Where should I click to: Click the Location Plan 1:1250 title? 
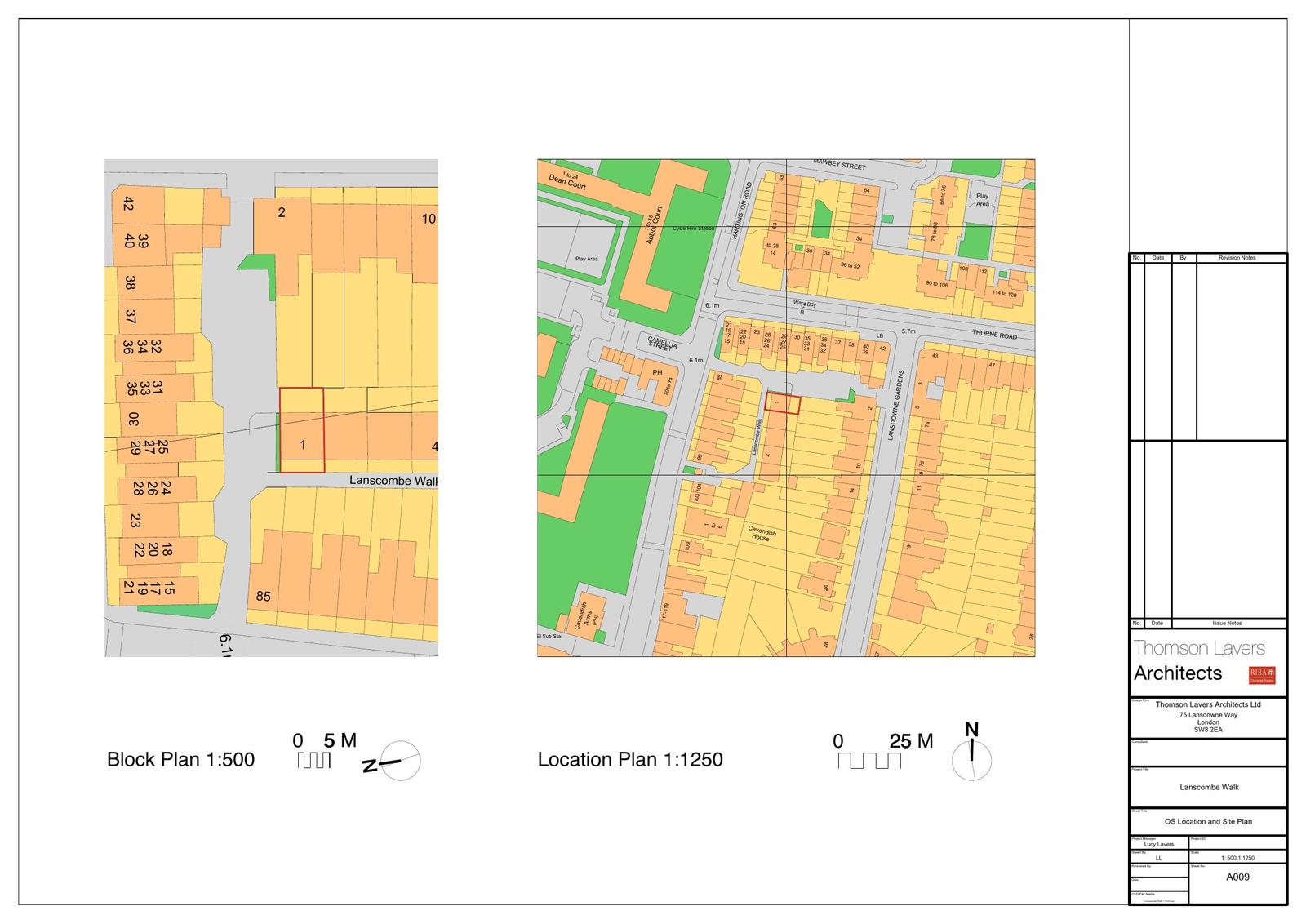(x=629, y=760)
